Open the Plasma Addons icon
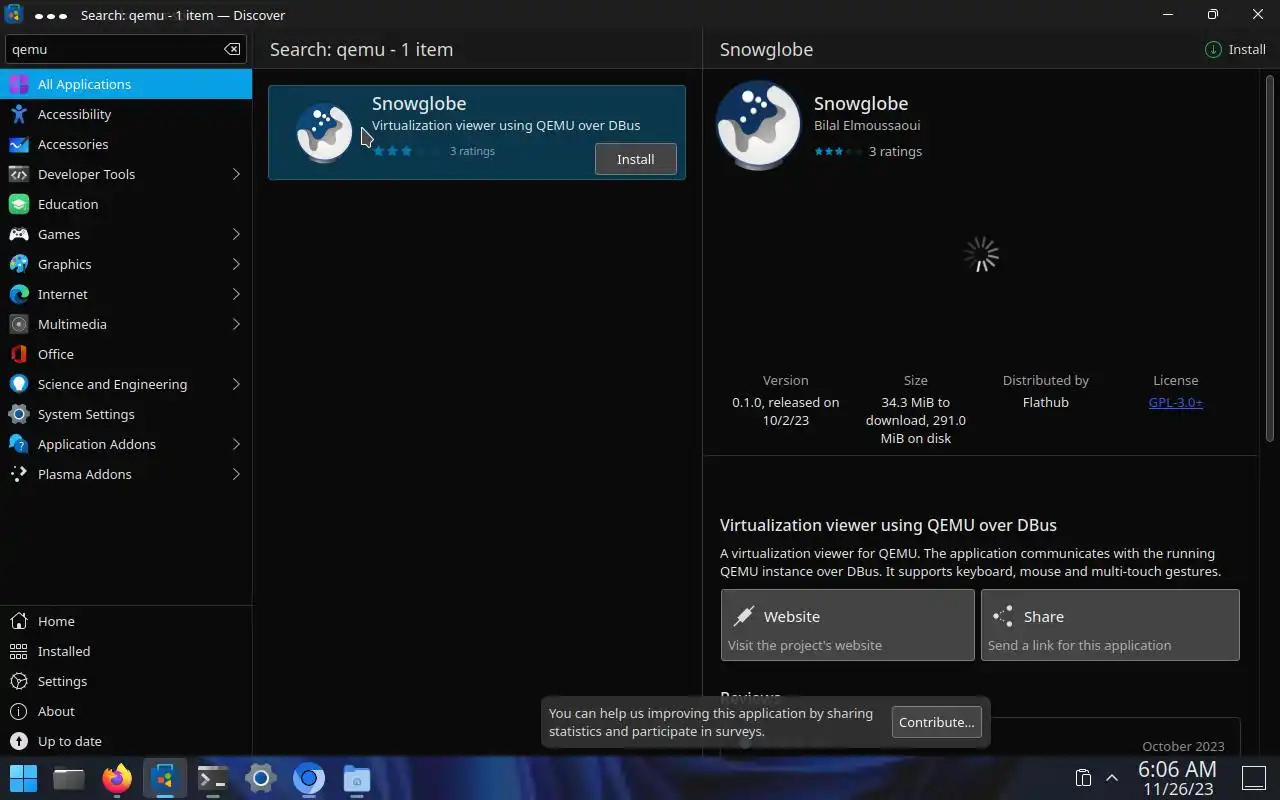 (19, 474)
